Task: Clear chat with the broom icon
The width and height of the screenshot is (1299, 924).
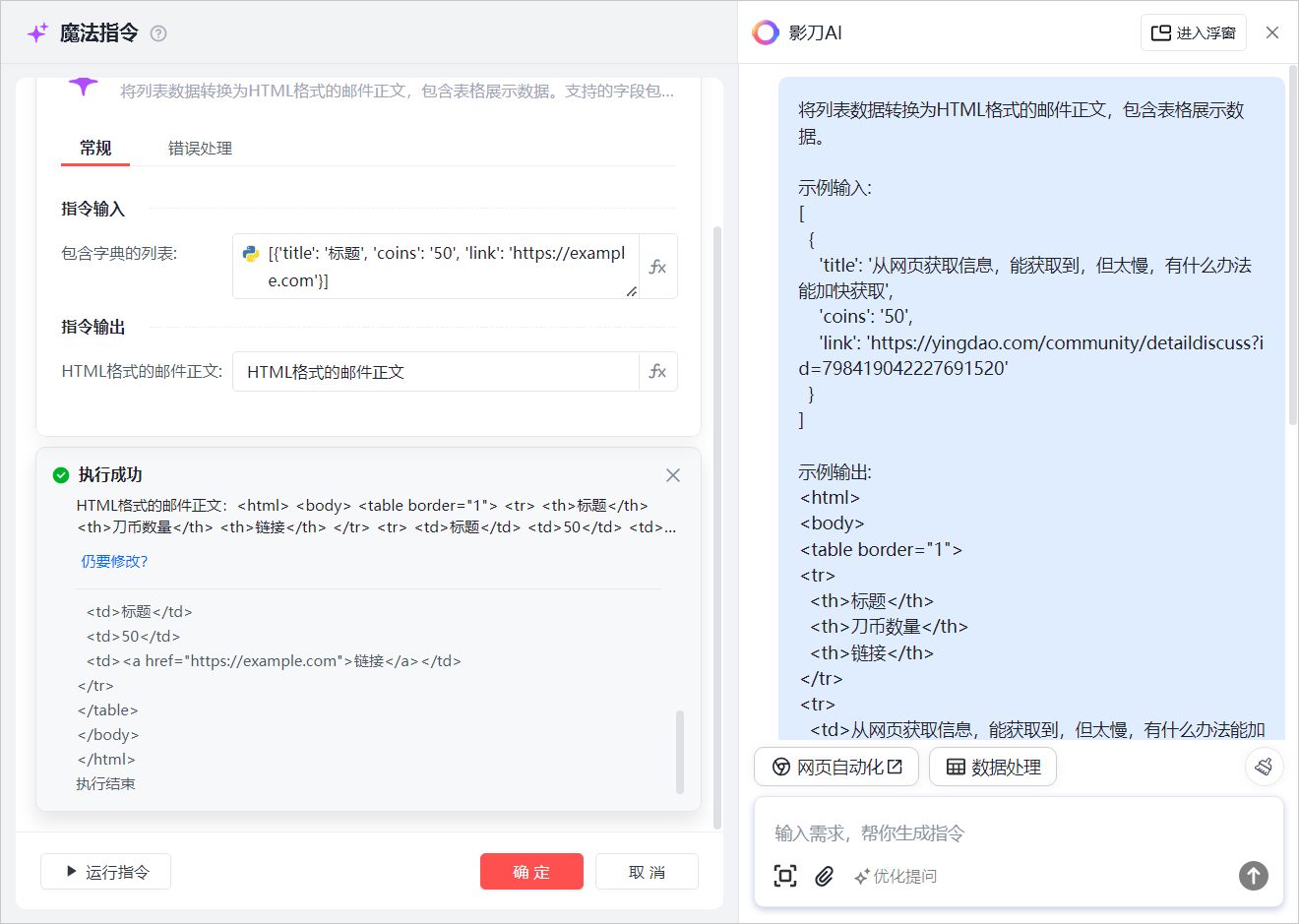Action: point(1264,767)
